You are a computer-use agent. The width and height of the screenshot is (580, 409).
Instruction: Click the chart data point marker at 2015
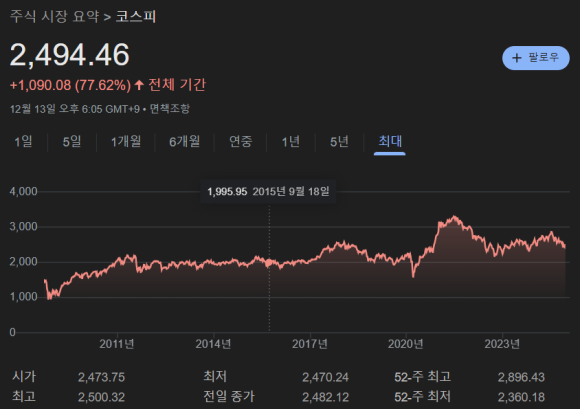point(269,263)
